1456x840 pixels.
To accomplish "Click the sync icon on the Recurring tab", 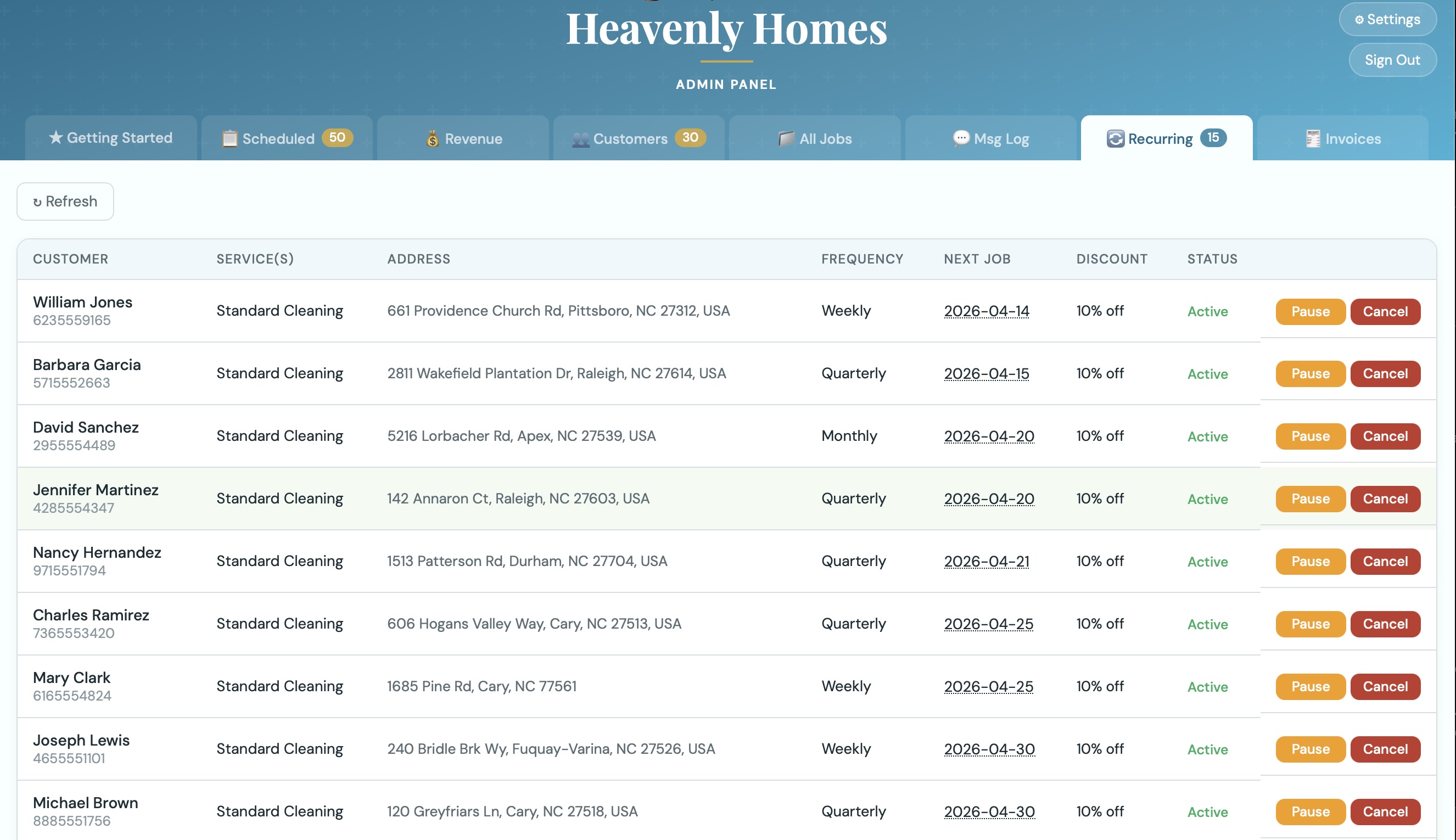I will (x=1115, y=138).
